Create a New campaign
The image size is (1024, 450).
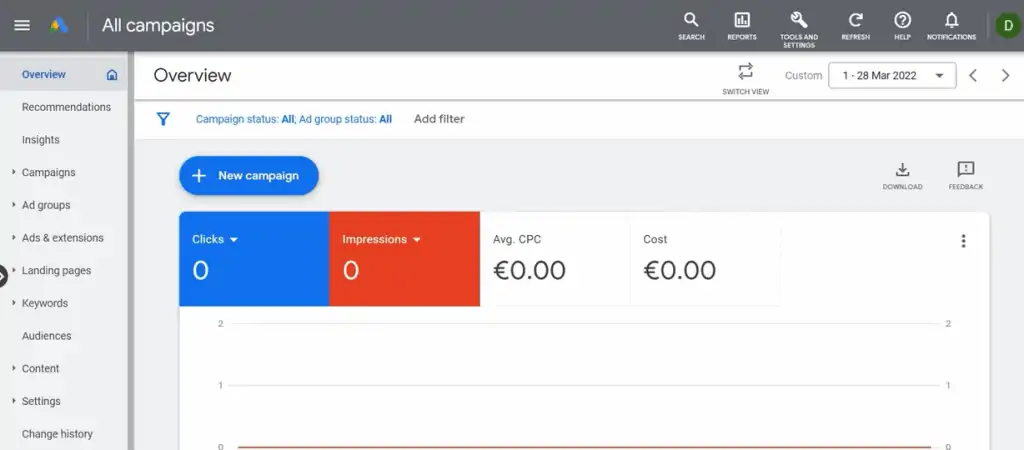(x=249, y=176)
